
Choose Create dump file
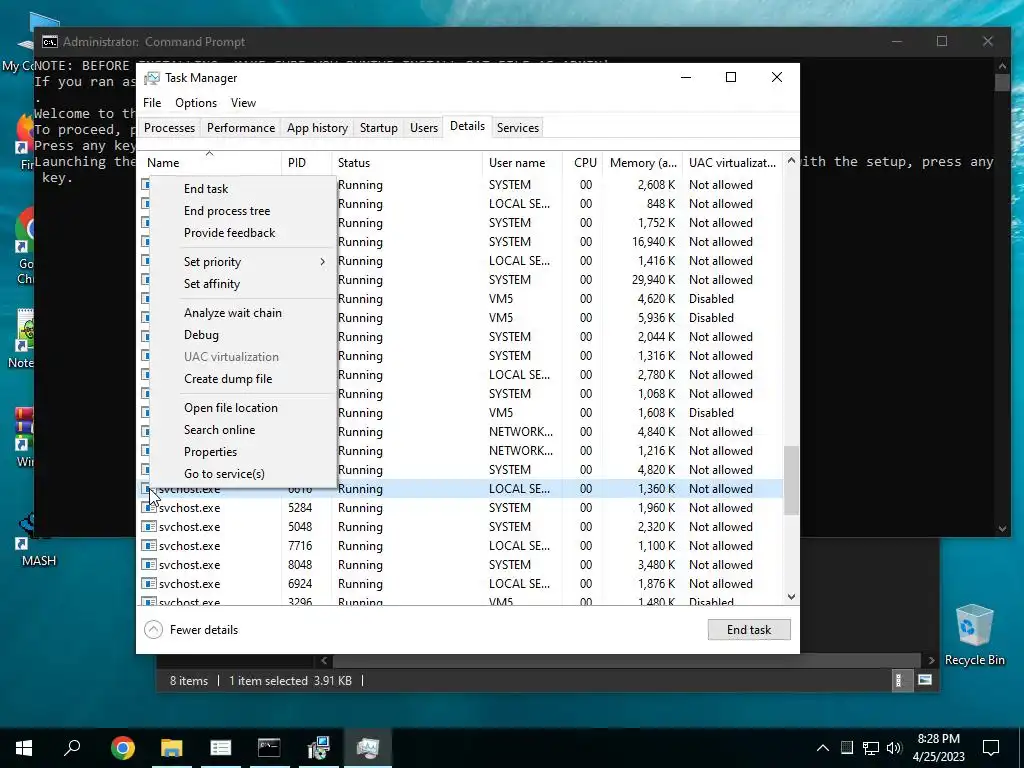pyautogui.click(x=228, y=379)
